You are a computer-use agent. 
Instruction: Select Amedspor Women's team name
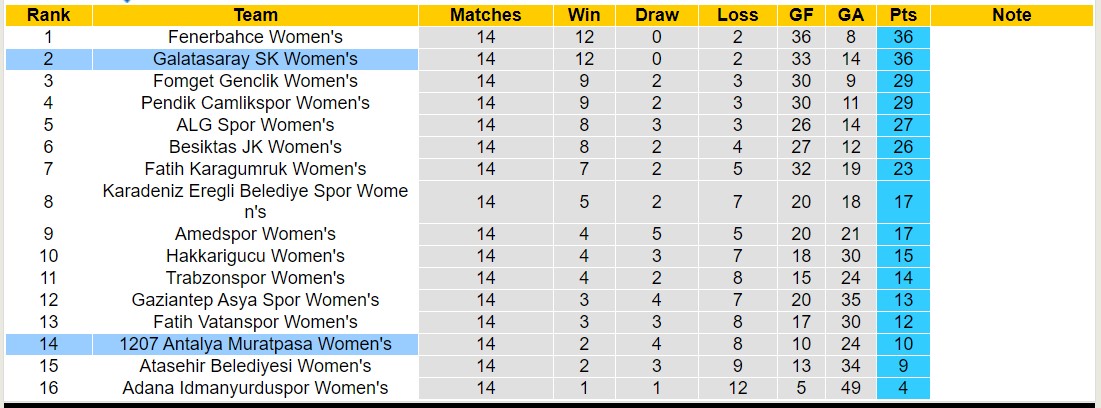coord(255,234)
